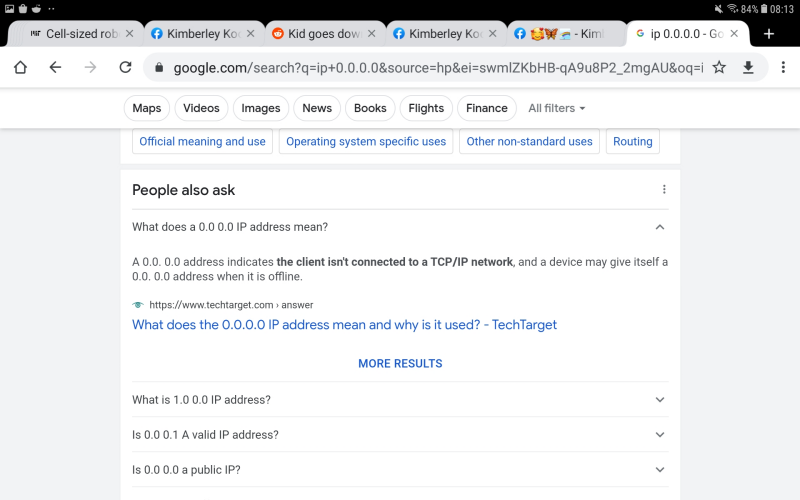Close the ip 0.0.0.0 Google tab
This screenshot has width=800, height=500.
pyautogui.click(x=734, y=34)
